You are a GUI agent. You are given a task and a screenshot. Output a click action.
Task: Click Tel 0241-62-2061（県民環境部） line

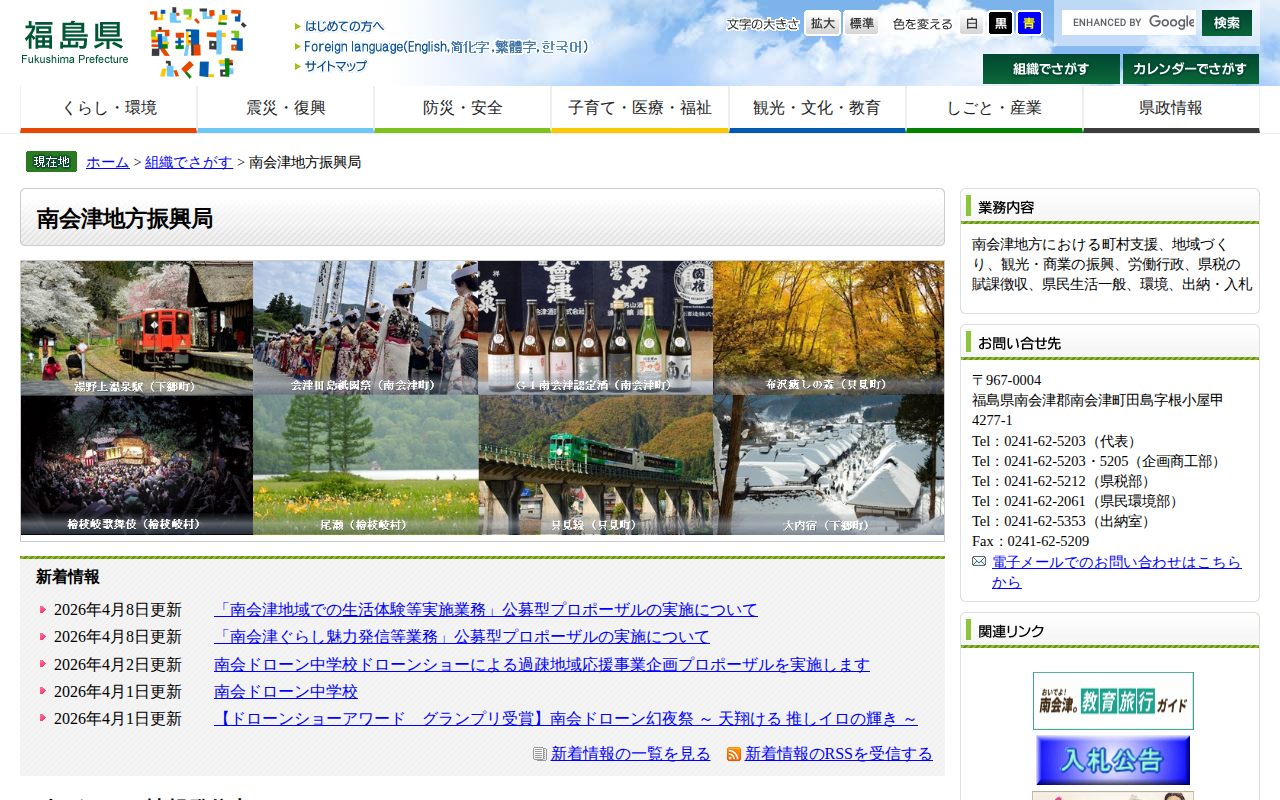point(1076,502)
